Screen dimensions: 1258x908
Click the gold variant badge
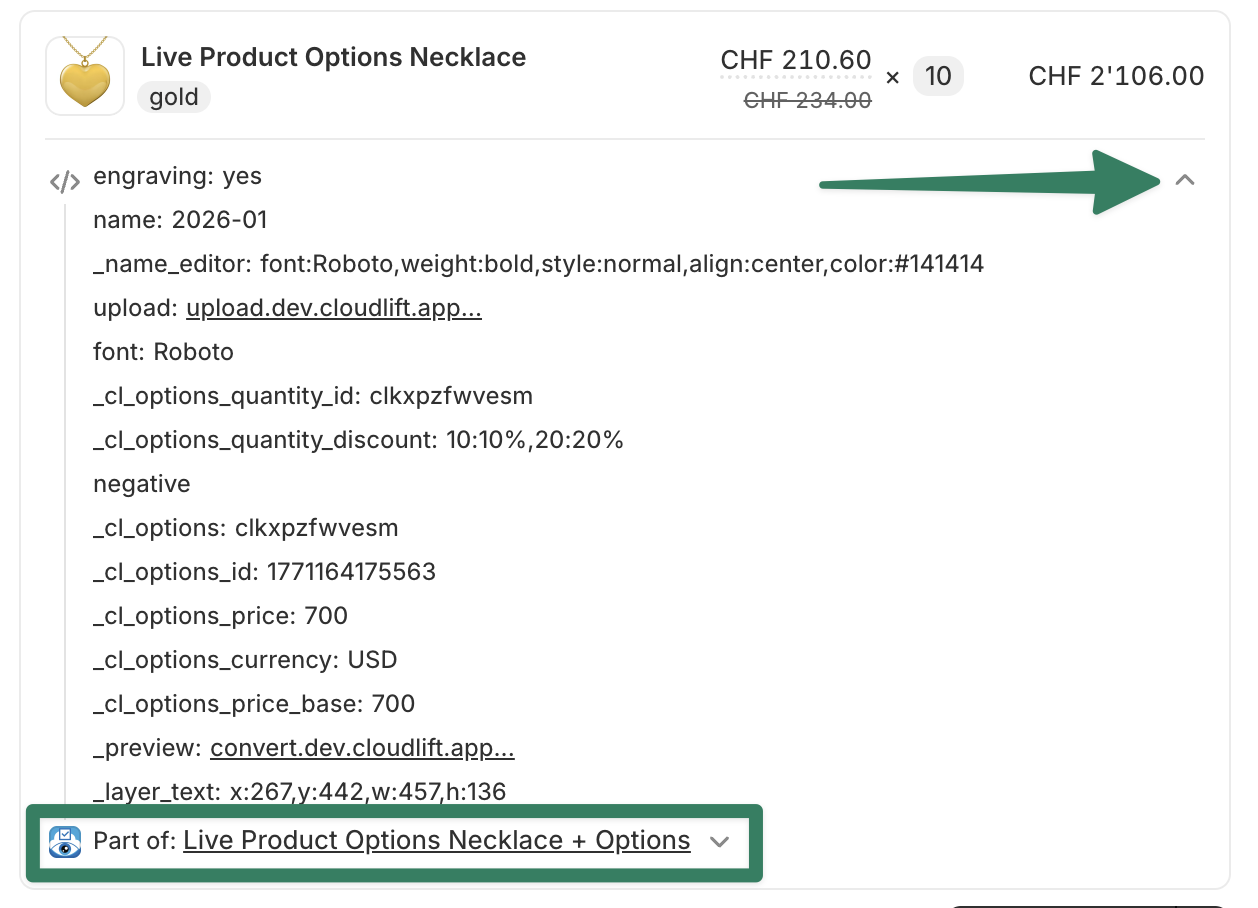(174, 98)
